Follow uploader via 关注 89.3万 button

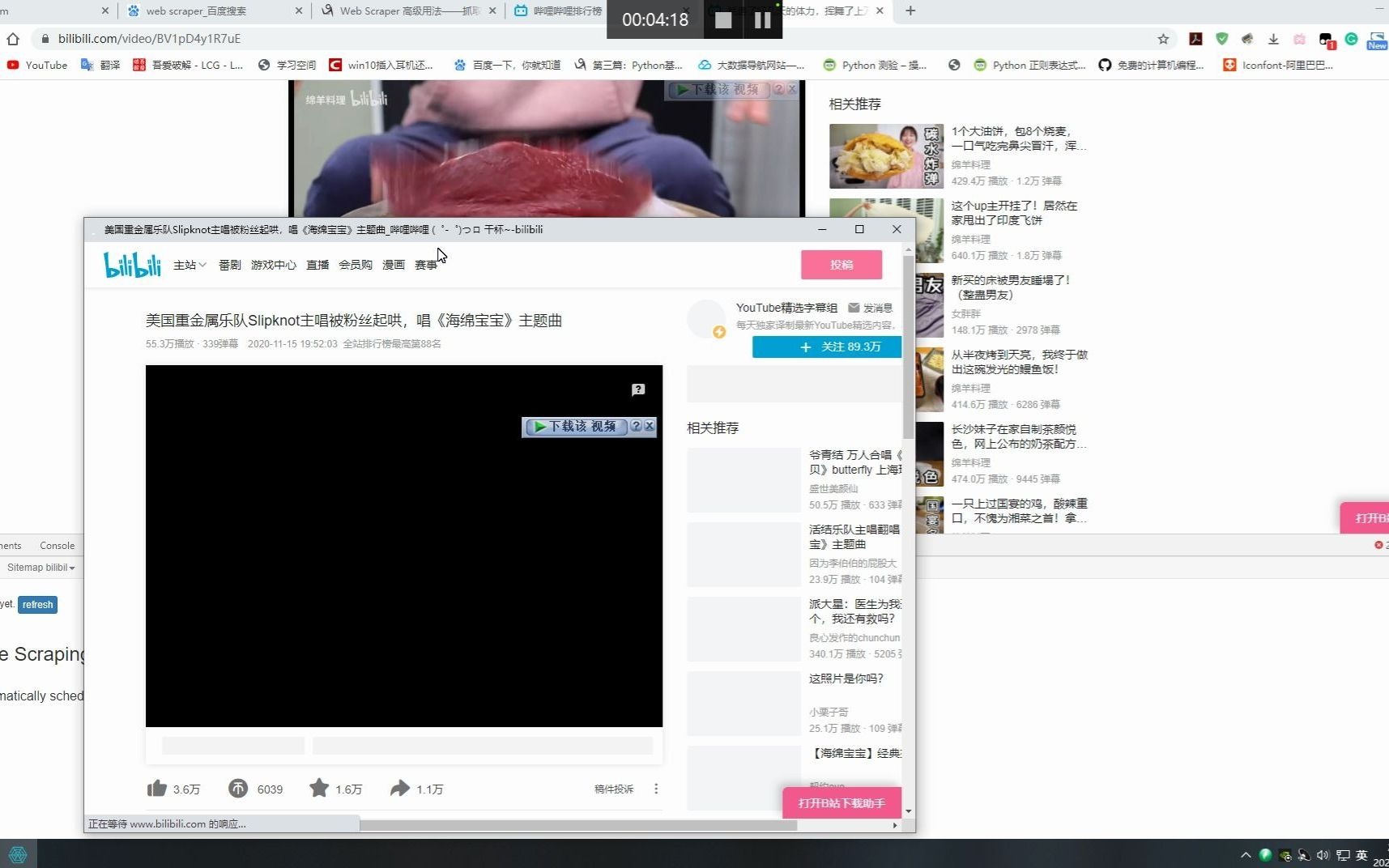tap(827, 347)
